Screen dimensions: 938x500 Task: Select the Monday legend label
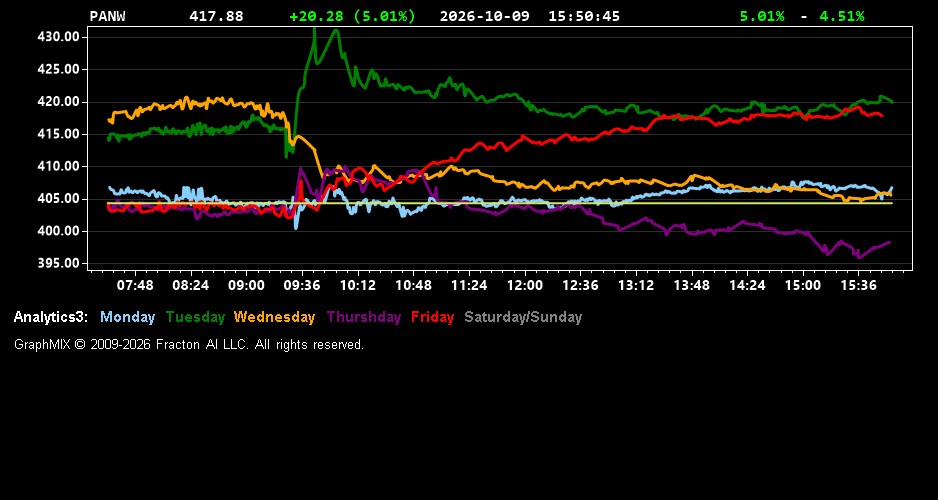point(127,318)
